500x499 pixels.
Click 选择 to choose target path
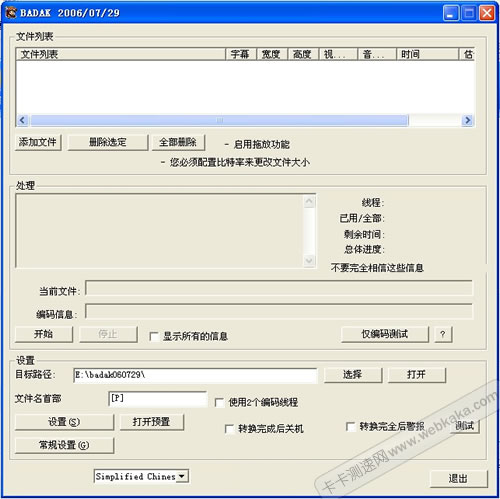tap(353, 375)
